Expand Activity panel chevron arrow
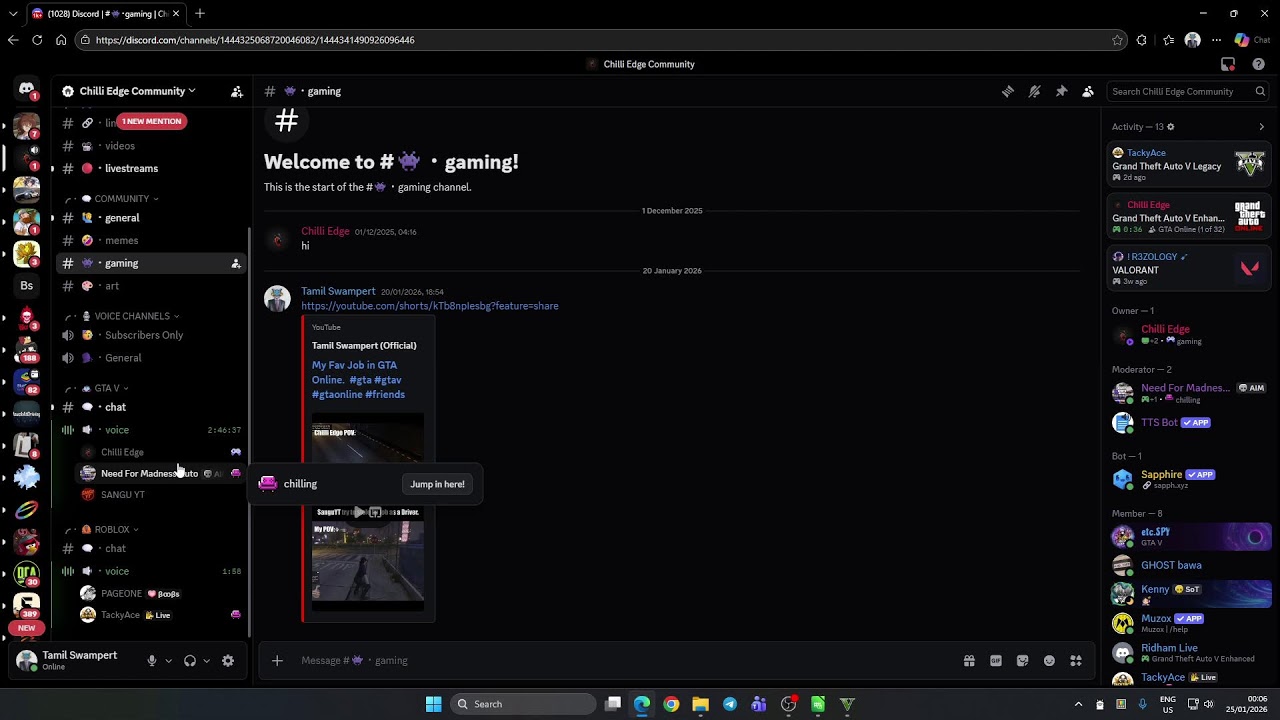This screenshot has height=720, width=1280. coord(1261,127)
